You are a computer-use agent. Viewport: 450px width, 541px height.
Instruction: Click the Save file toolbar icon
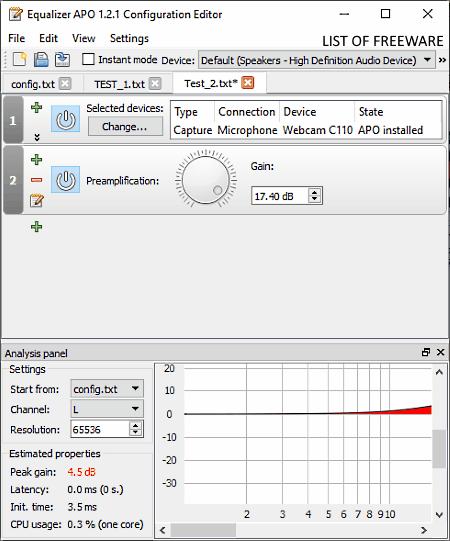[x=41, y=59]
